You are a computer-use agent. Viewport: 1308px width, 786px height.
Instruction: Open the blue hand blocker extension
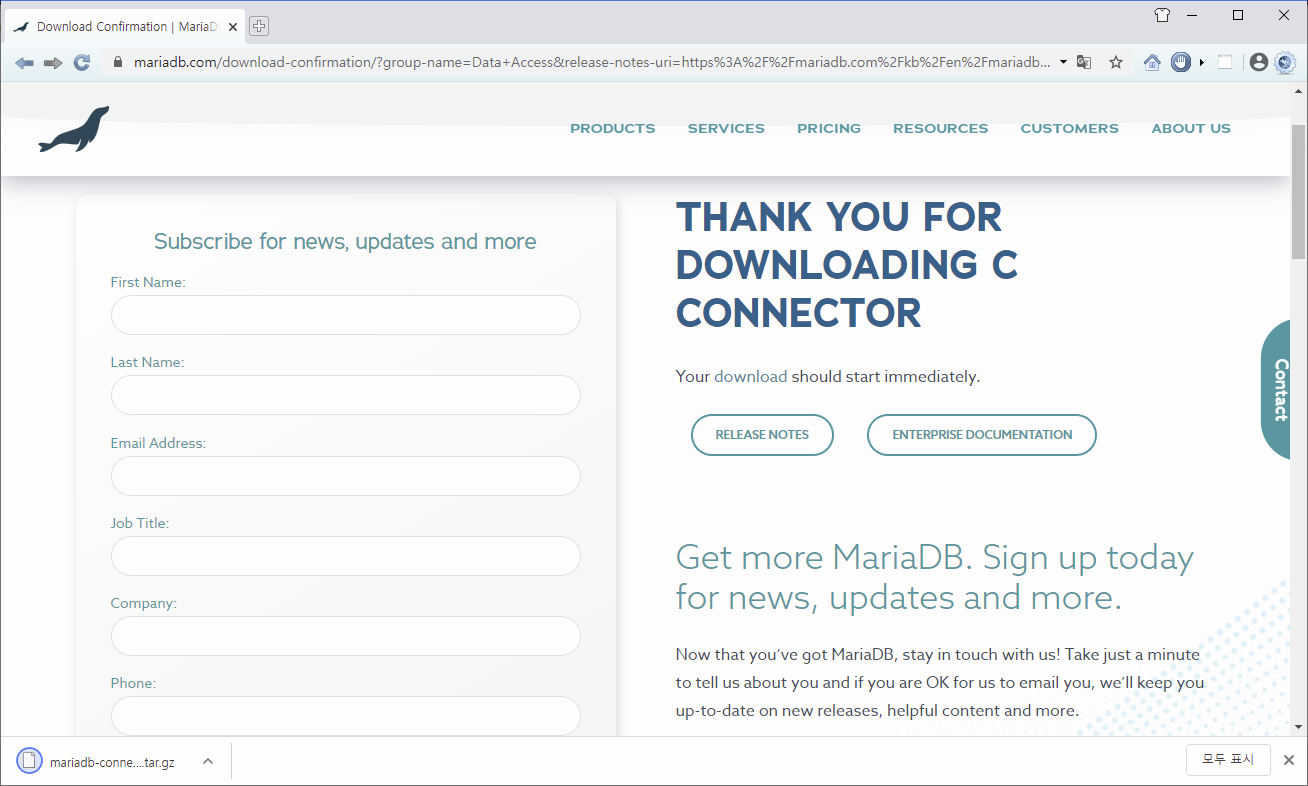tap(1181, 62)
